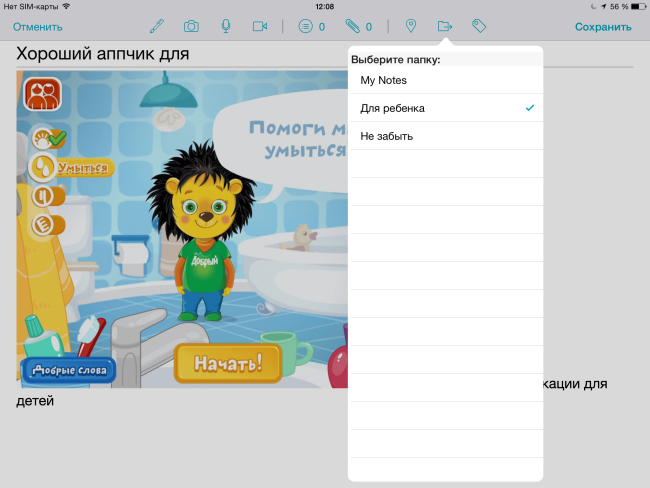
Task: Select the My Notes folder
Action: coord(447,80)
